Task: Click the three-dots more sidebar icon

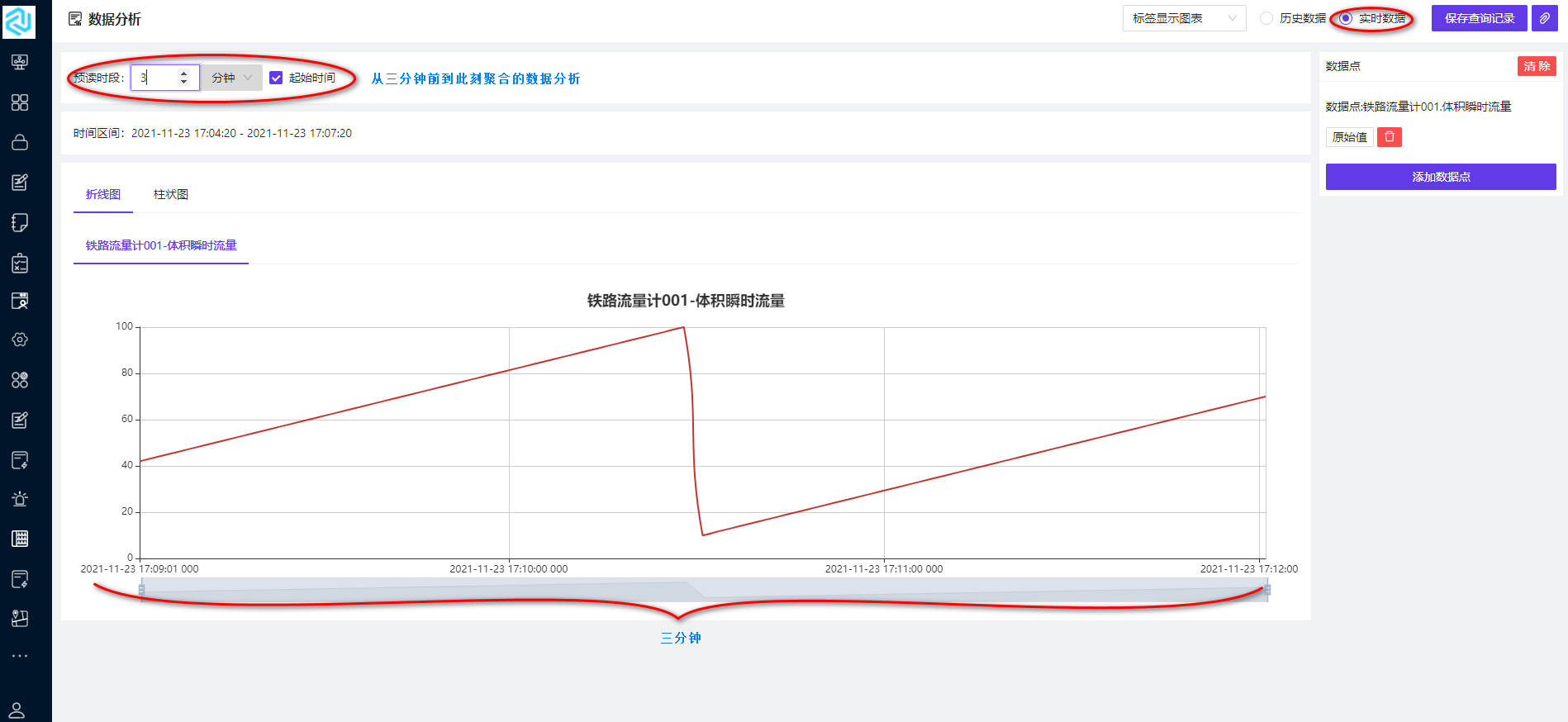Action: pos(20,656)
